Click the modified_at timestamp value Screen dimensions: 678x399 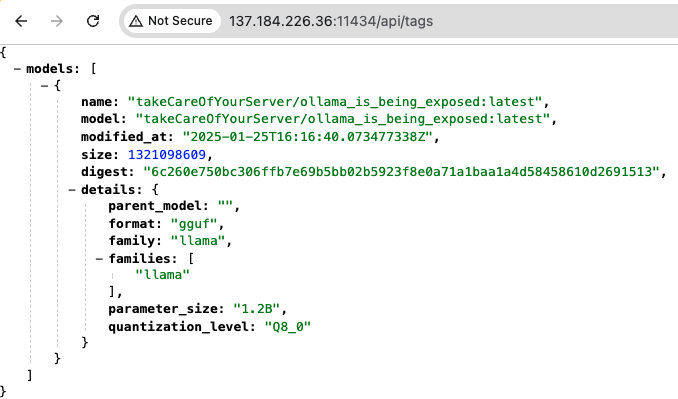coord(307,137)
